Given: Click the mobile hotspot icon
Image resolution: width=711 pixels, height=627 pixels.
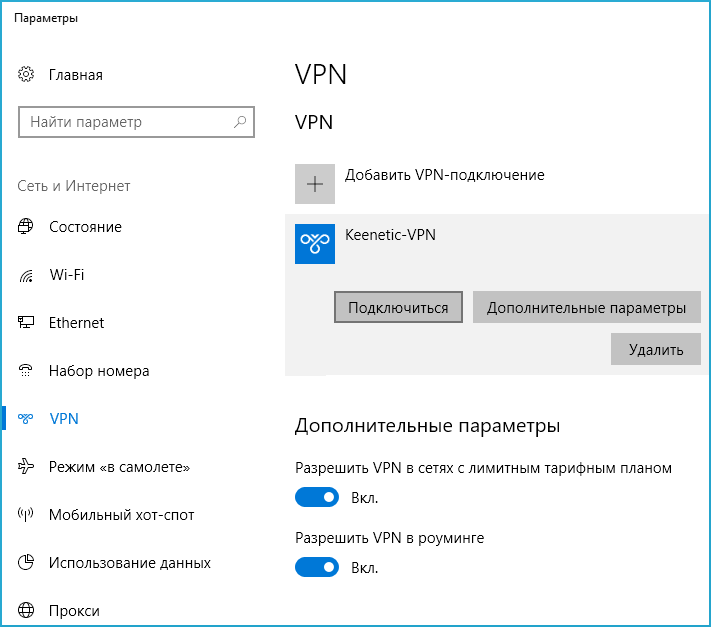Looking at the screenshot, I should 27,515.
